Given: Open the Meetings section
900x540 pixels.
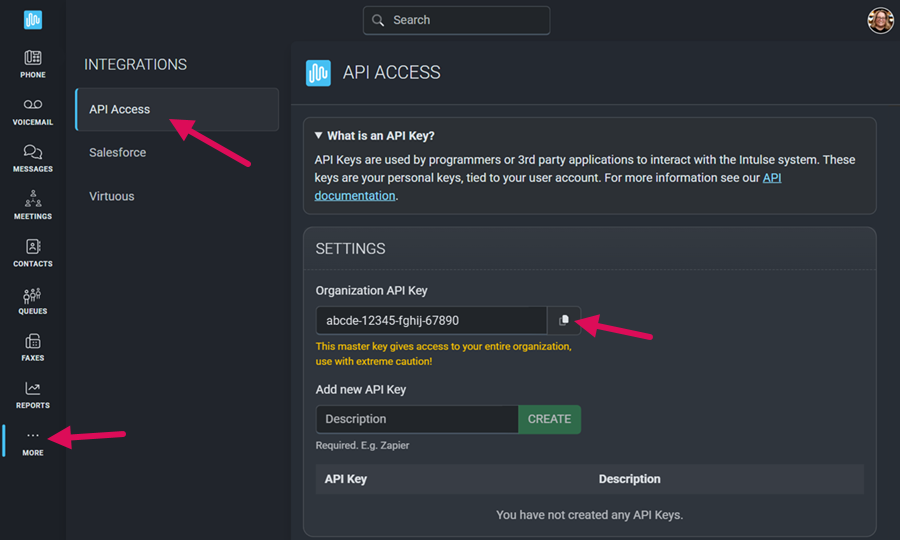Looking at the screenshot, I should pyautogui.click(x=33, y=205).
